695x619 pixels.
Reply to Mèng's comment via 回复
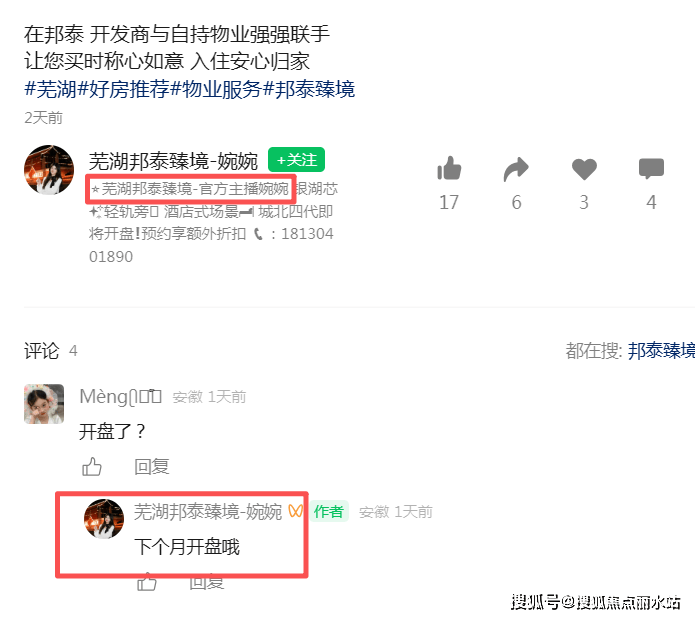tap(152, 467)
